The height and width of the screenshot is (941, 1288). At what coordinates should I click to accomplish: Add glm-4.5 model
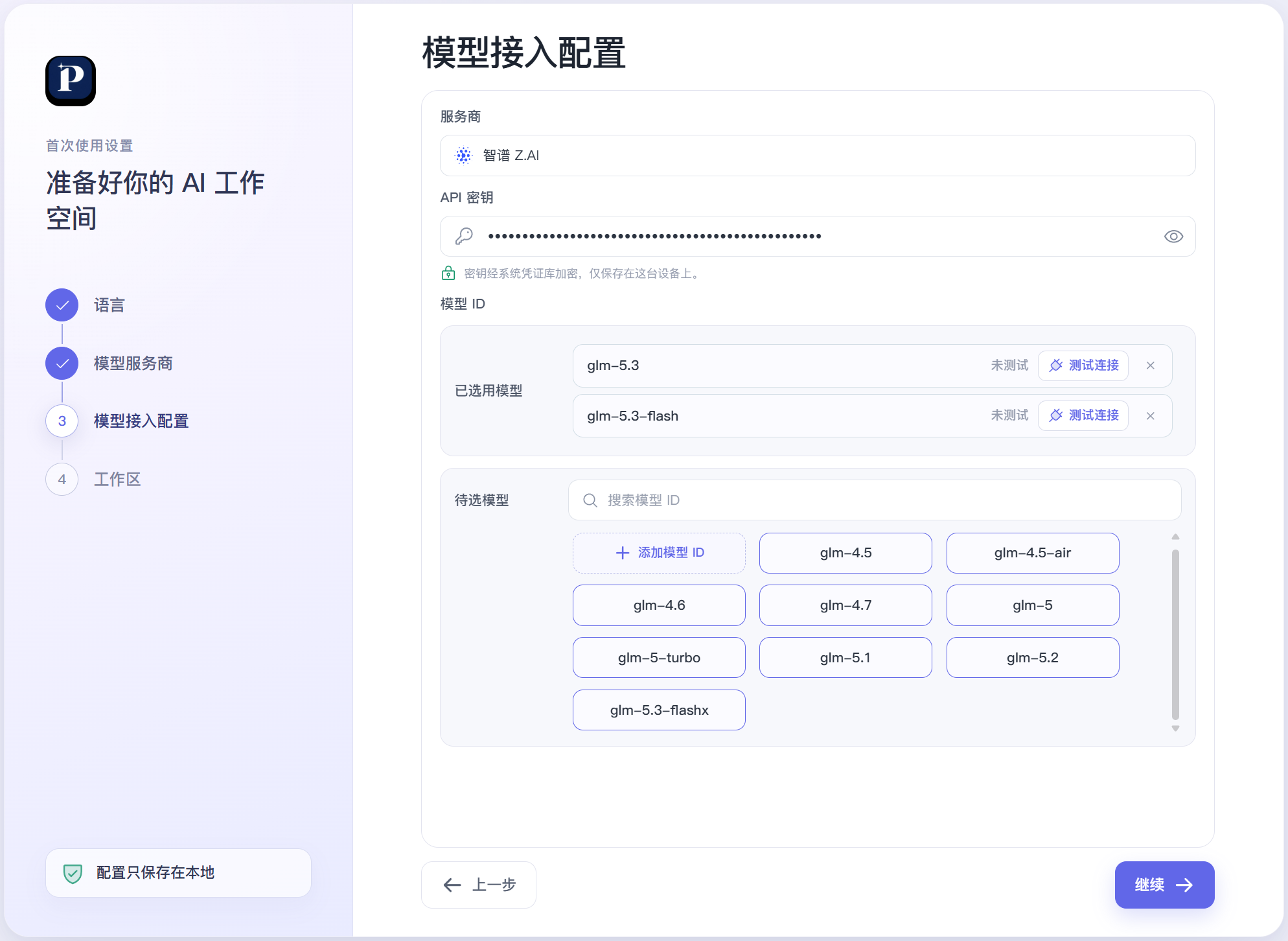pyautogui.click(x=845, y=553)
